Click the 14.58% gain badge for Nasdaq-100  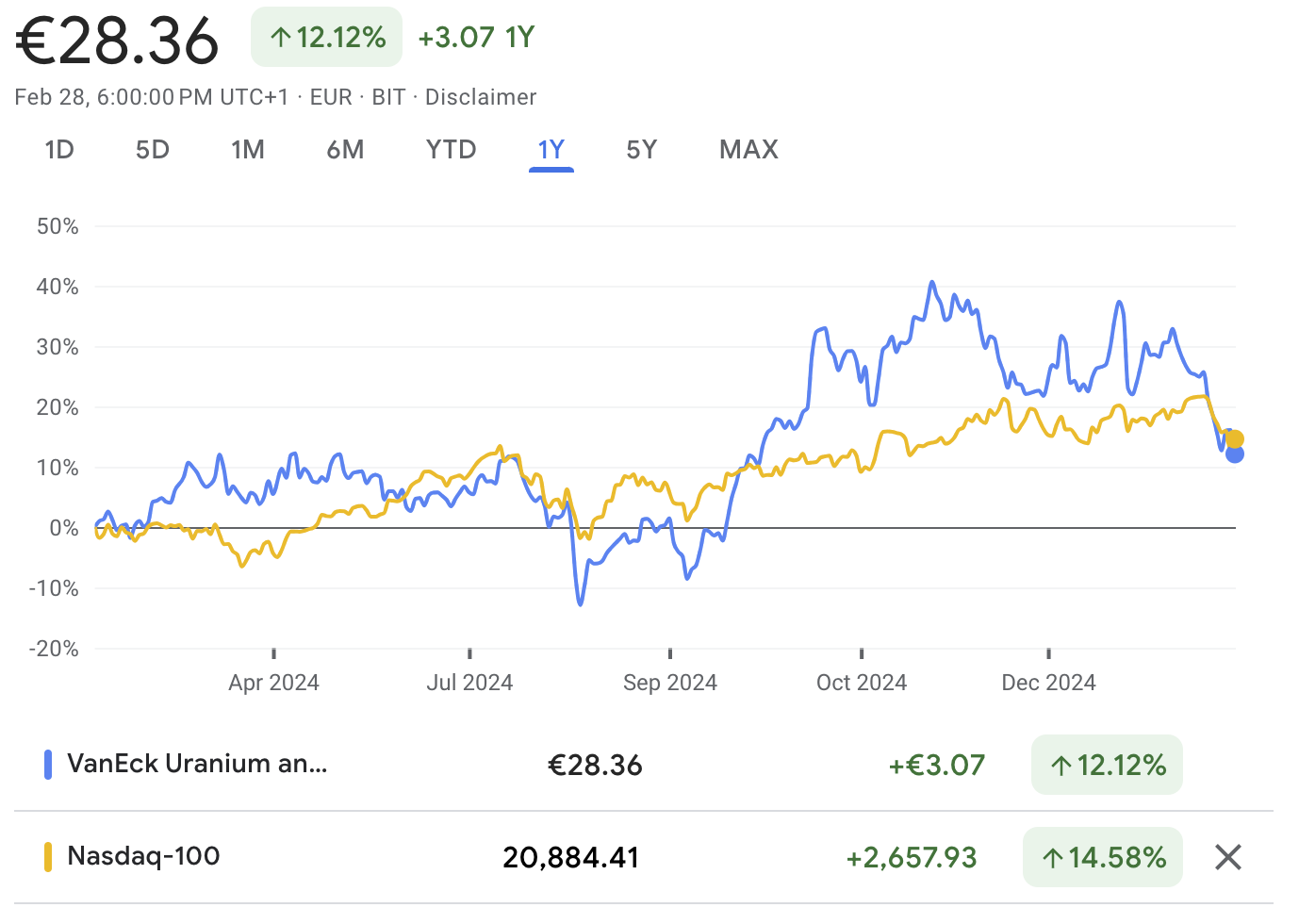1103,857
